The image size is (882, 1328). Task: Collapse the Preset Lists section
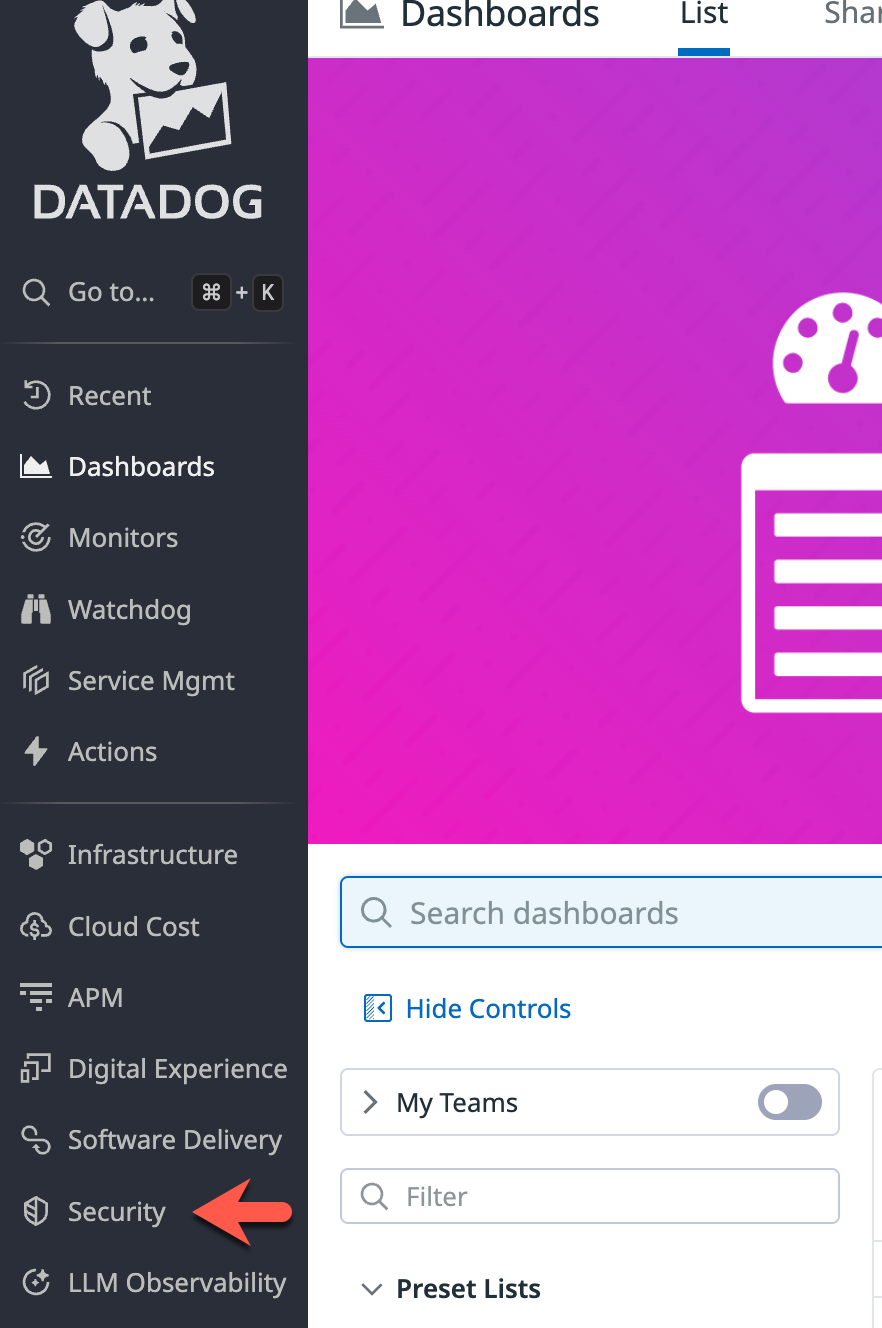tap(372, 1289)
